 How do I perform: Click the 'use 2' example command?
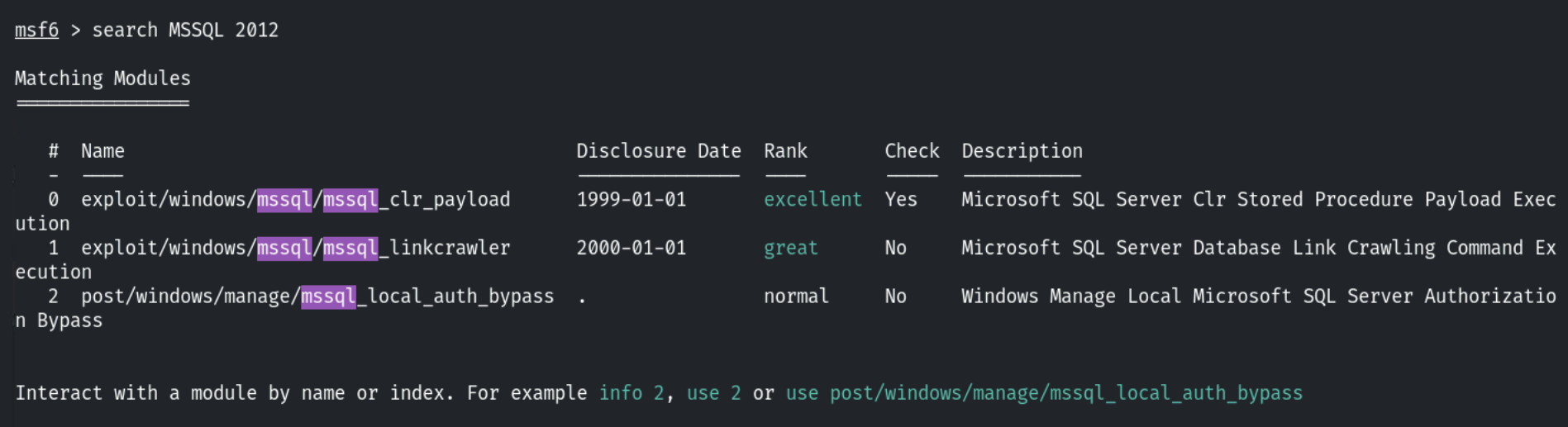point(713,393)
